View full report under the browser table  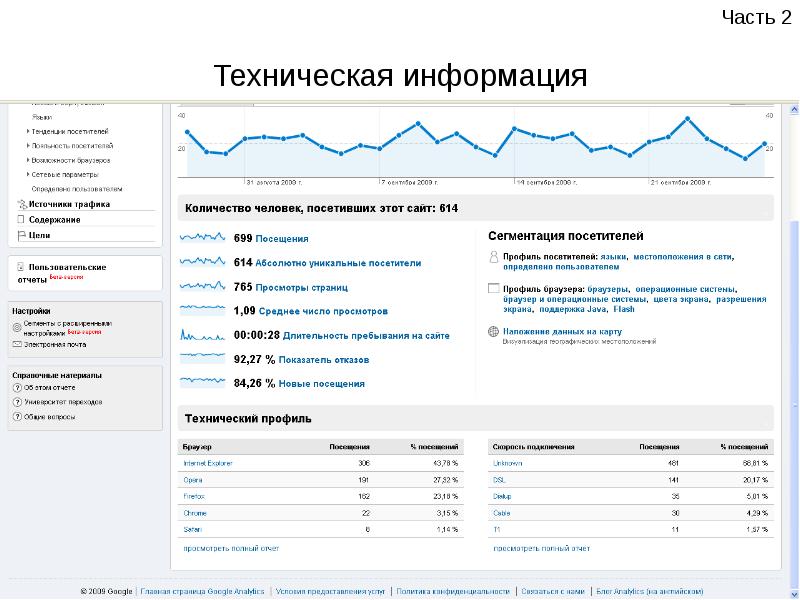(230, 548)
